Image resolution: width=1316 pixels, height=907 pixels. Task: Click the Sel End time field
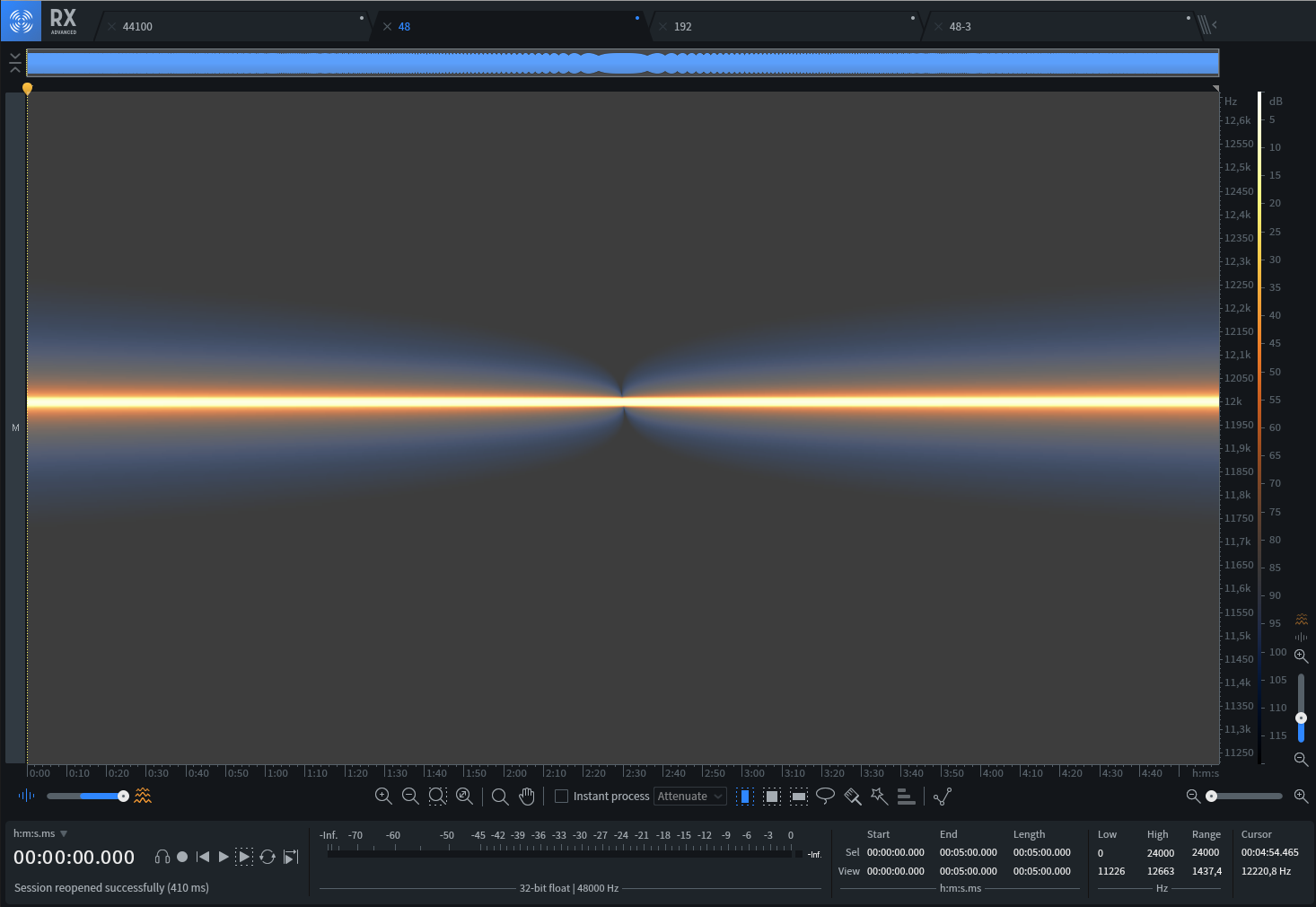coord(968,852)
